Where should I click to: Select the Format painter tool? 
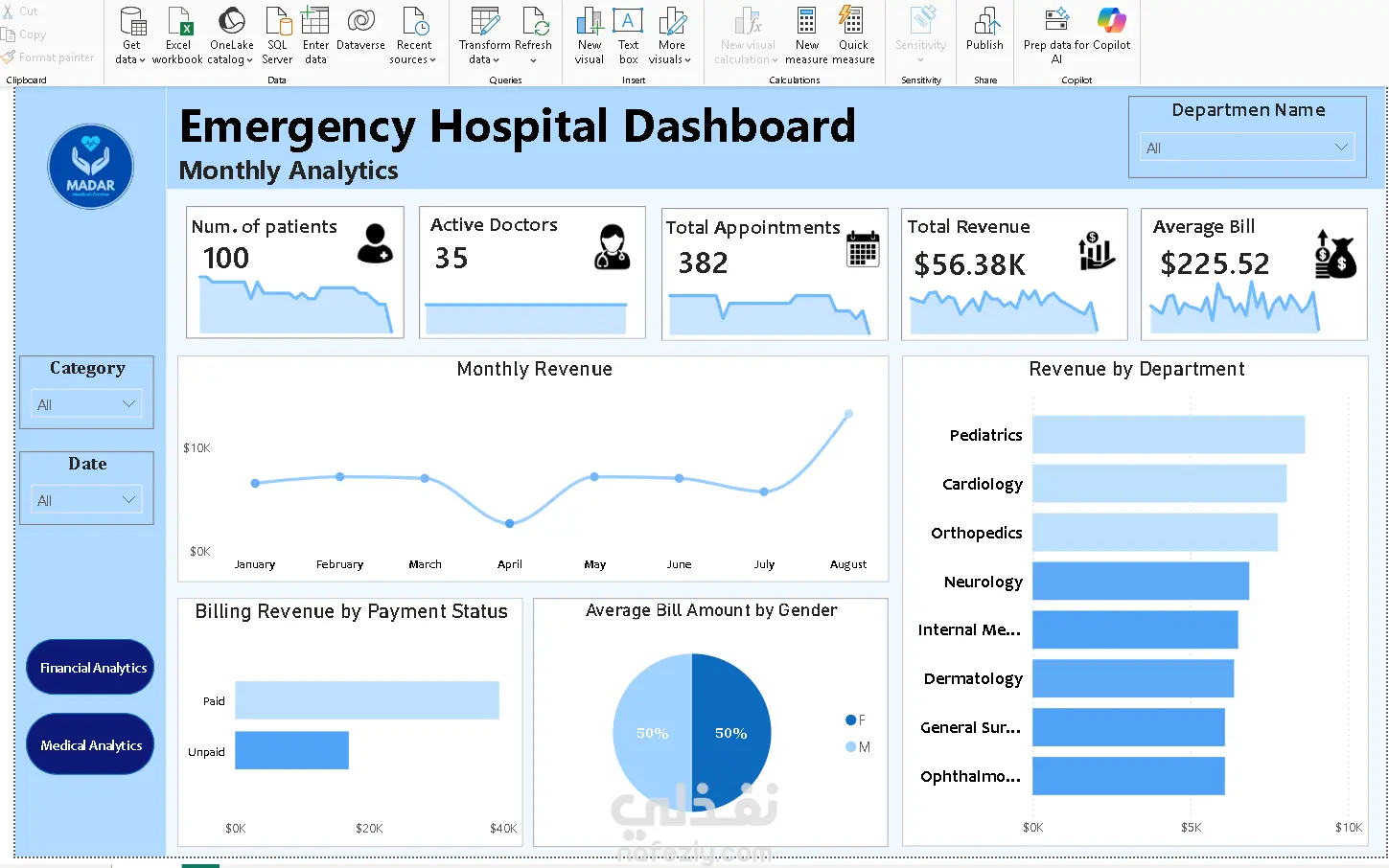pyautogui.click(x=48, y=57)
